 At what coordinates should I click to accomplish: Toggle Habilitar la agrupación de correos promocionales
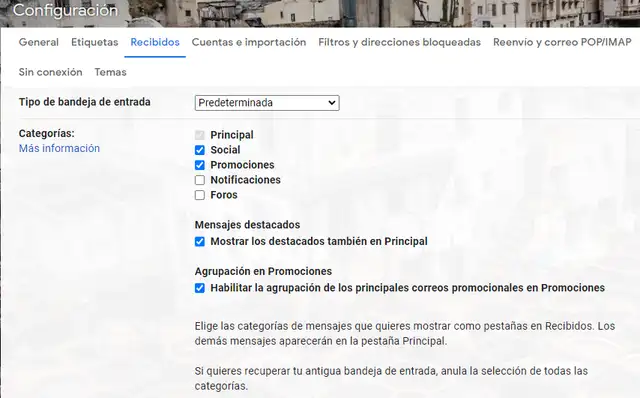pos(200,288)
